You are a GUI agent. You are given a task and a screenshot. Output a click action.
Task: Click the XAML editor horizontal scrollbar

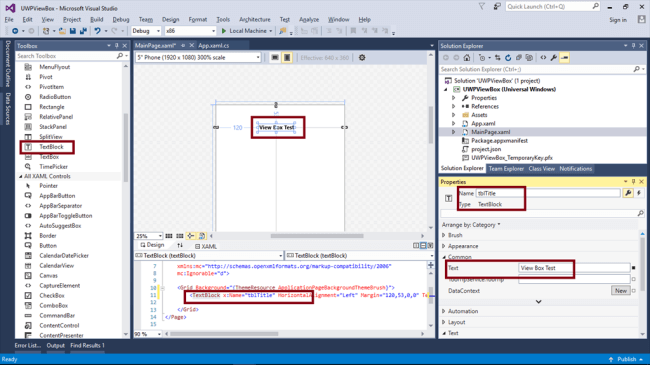[224, 333]
